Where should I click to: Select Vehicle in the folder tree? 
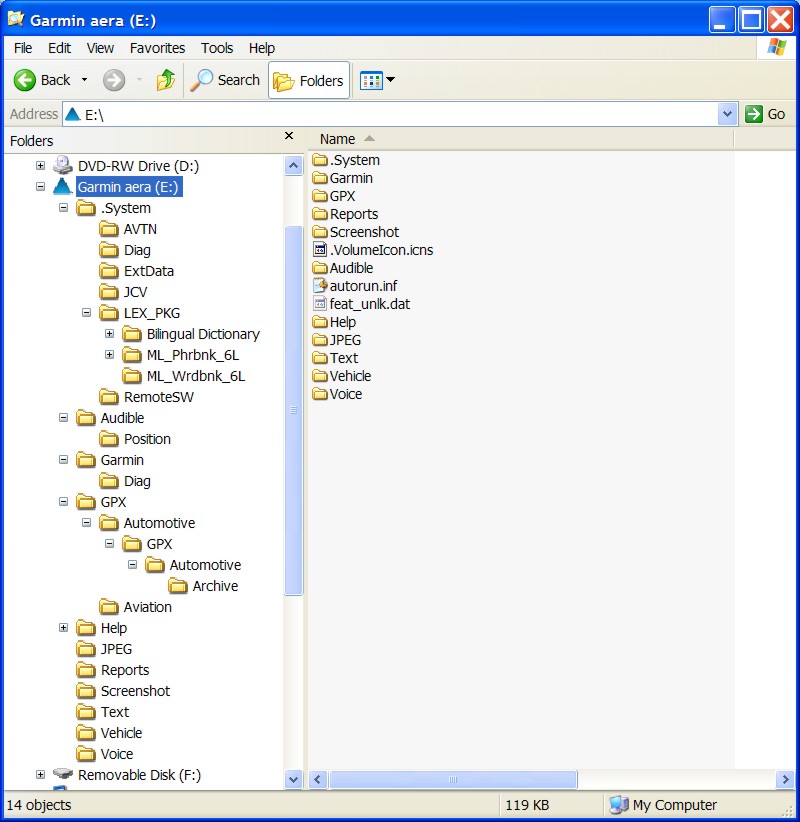click(x=121, y=733)
